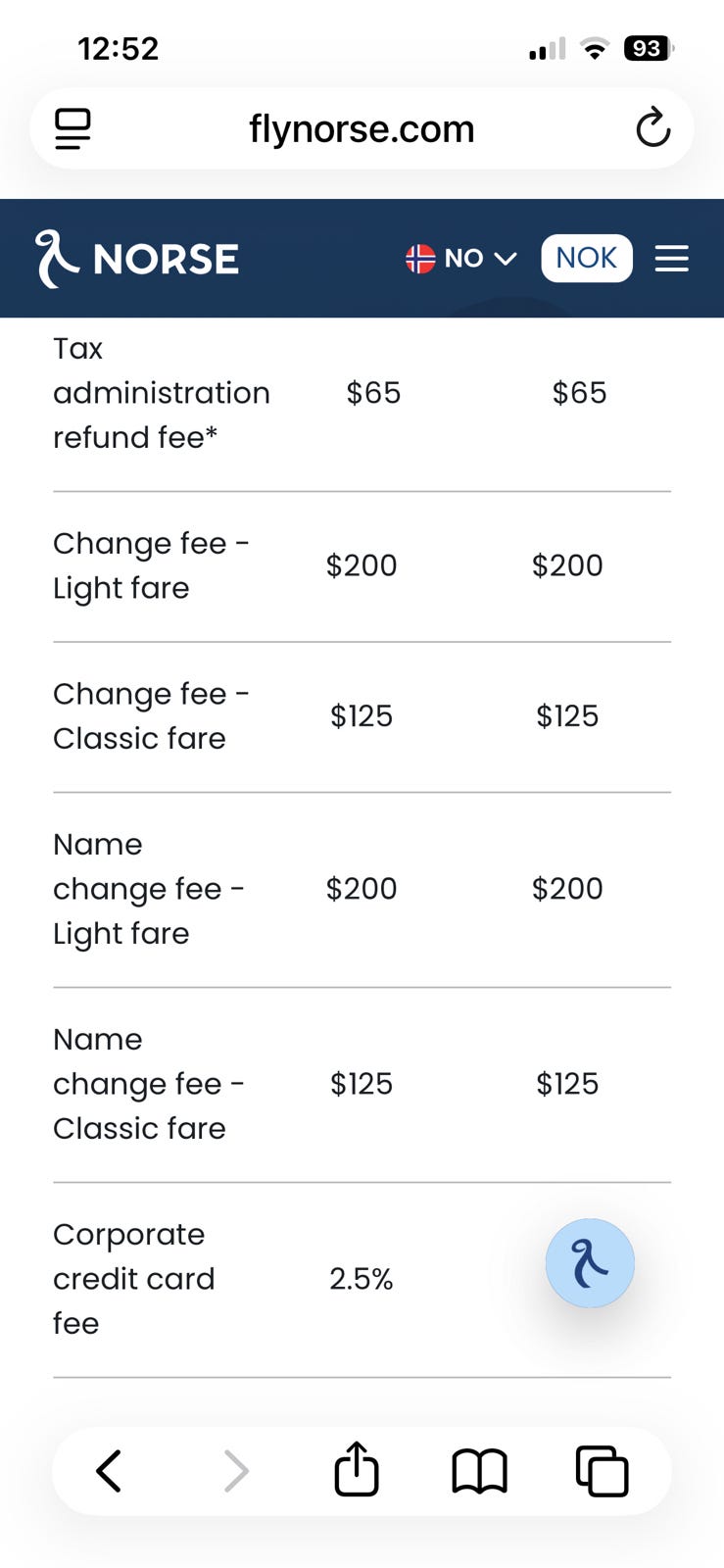Image resolution: width=724 pixels, height=1568 pixels.
Task: Open the Safari share sheet
Action: click(357, 1470)
